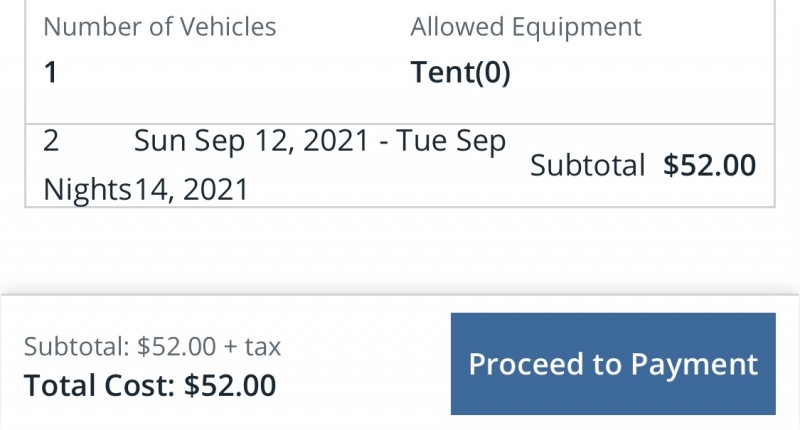Select the "Subtotal:" label in the footer
Screen dimensions: 800x430
77,347
